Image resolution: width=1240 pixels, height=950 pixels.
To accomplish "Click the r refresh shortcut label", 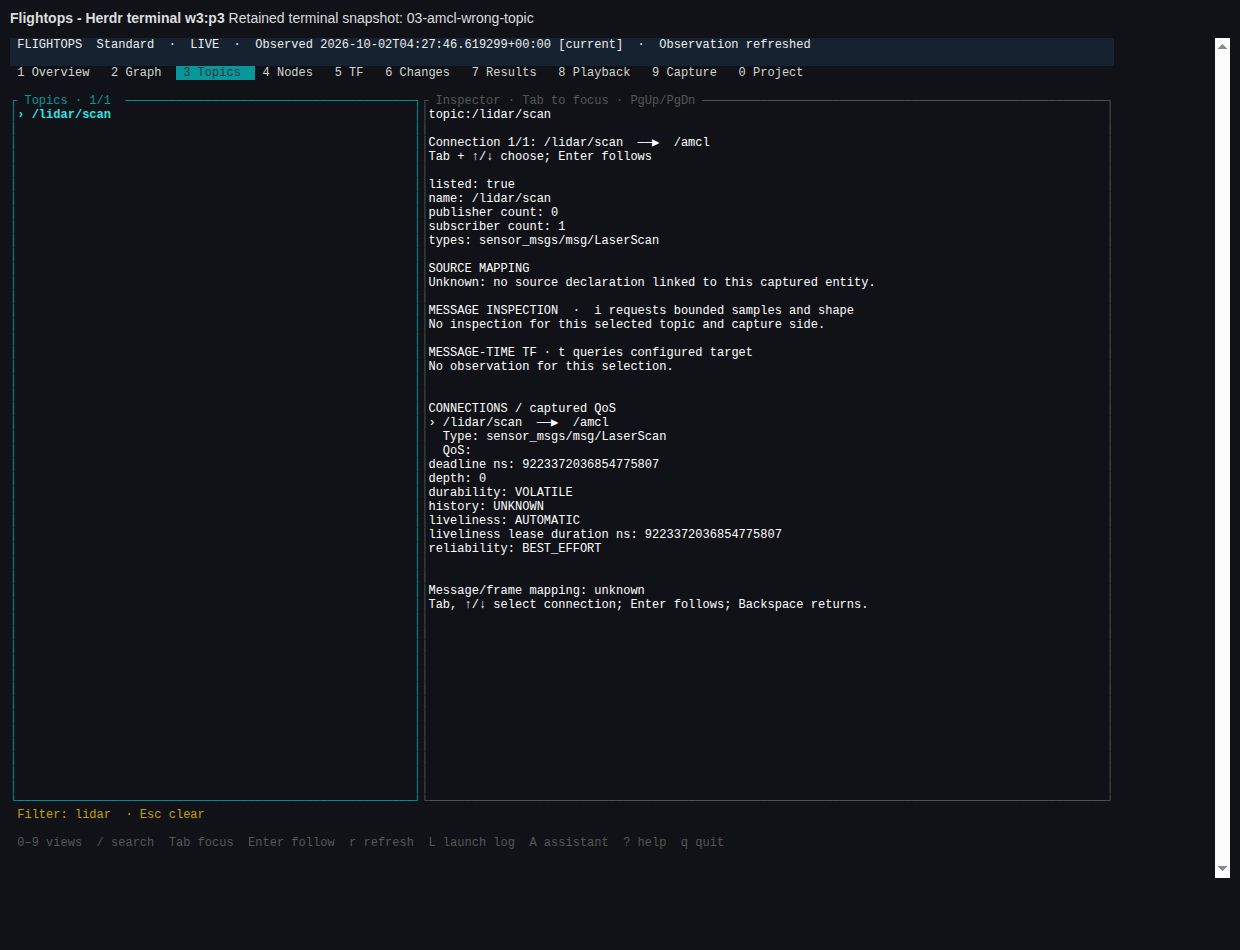I will coord(381,842).
